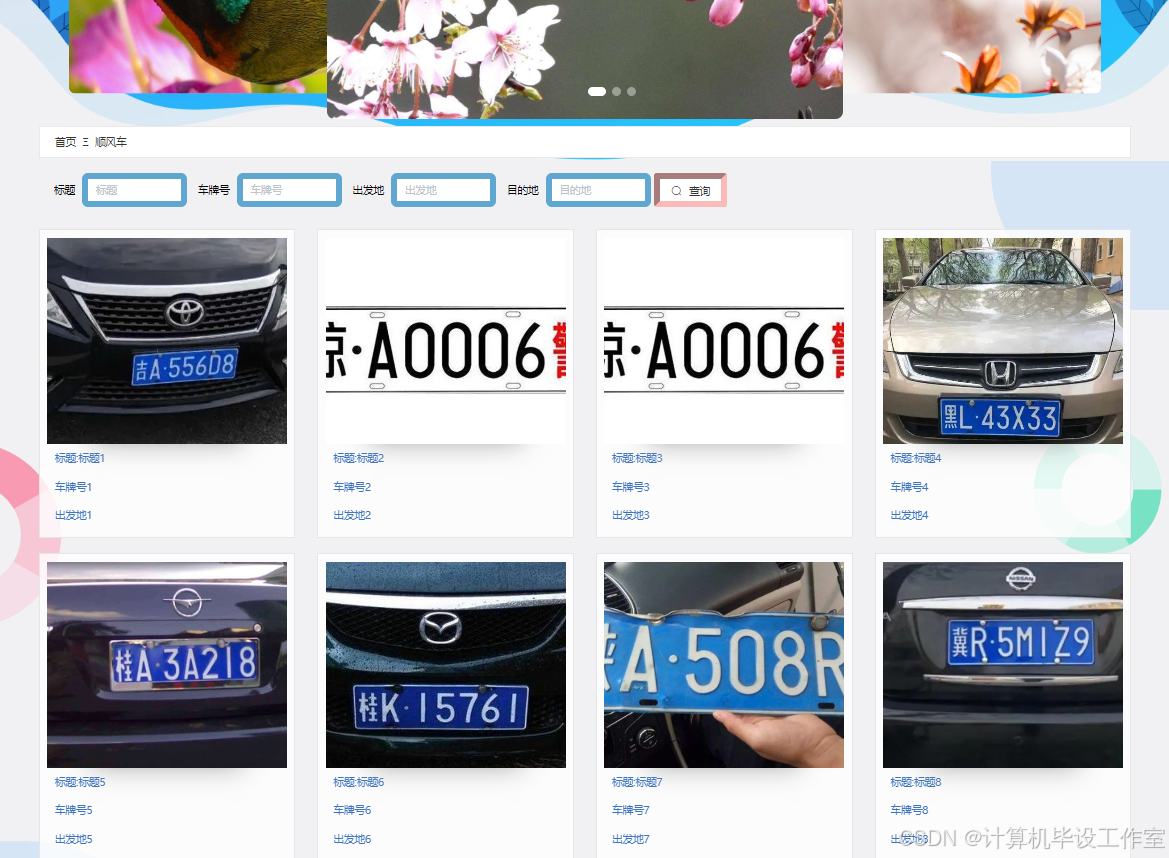Click text 标题:标题5
The image size is (1169, 858).
click(80, 782)
